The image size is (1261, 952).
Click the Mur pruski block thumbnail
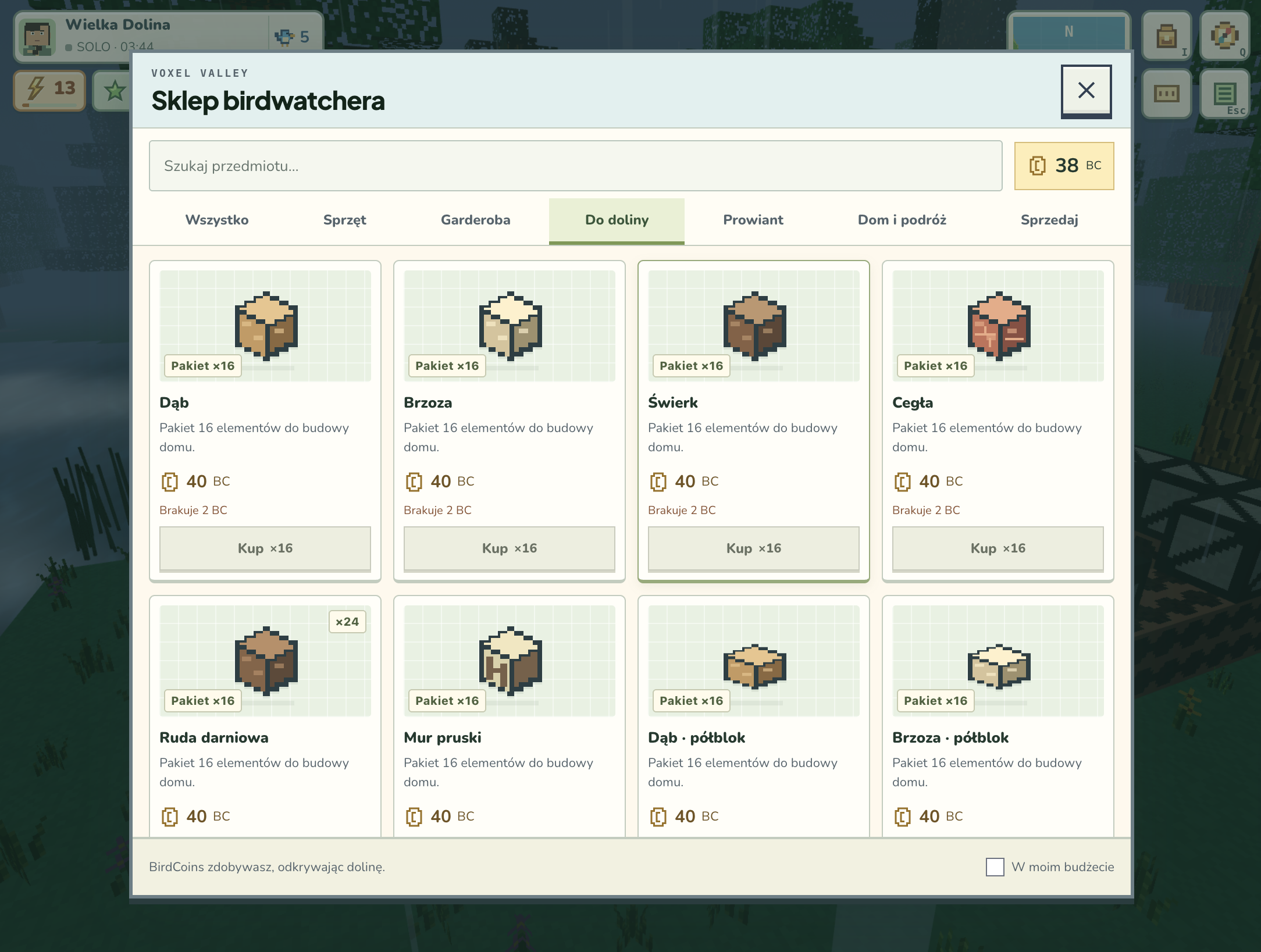pos(510,661)
